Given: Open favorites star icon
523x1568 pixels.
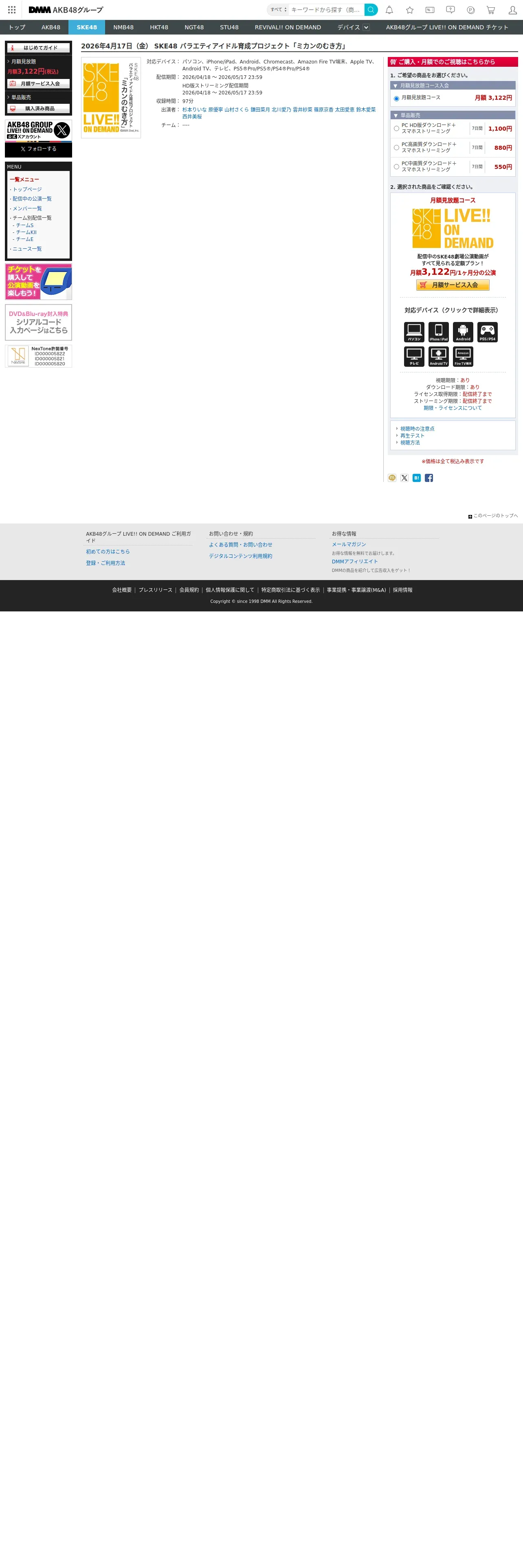Looking at the screenshot, I should click(410, 10).
